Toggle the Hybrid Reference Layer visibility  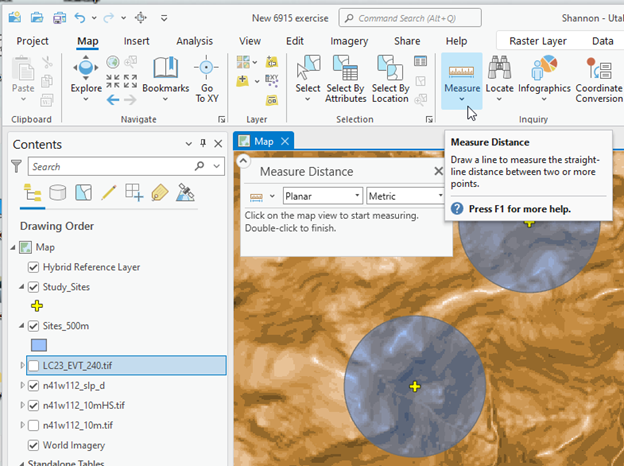pyautogui.click(x=35, y=267)
